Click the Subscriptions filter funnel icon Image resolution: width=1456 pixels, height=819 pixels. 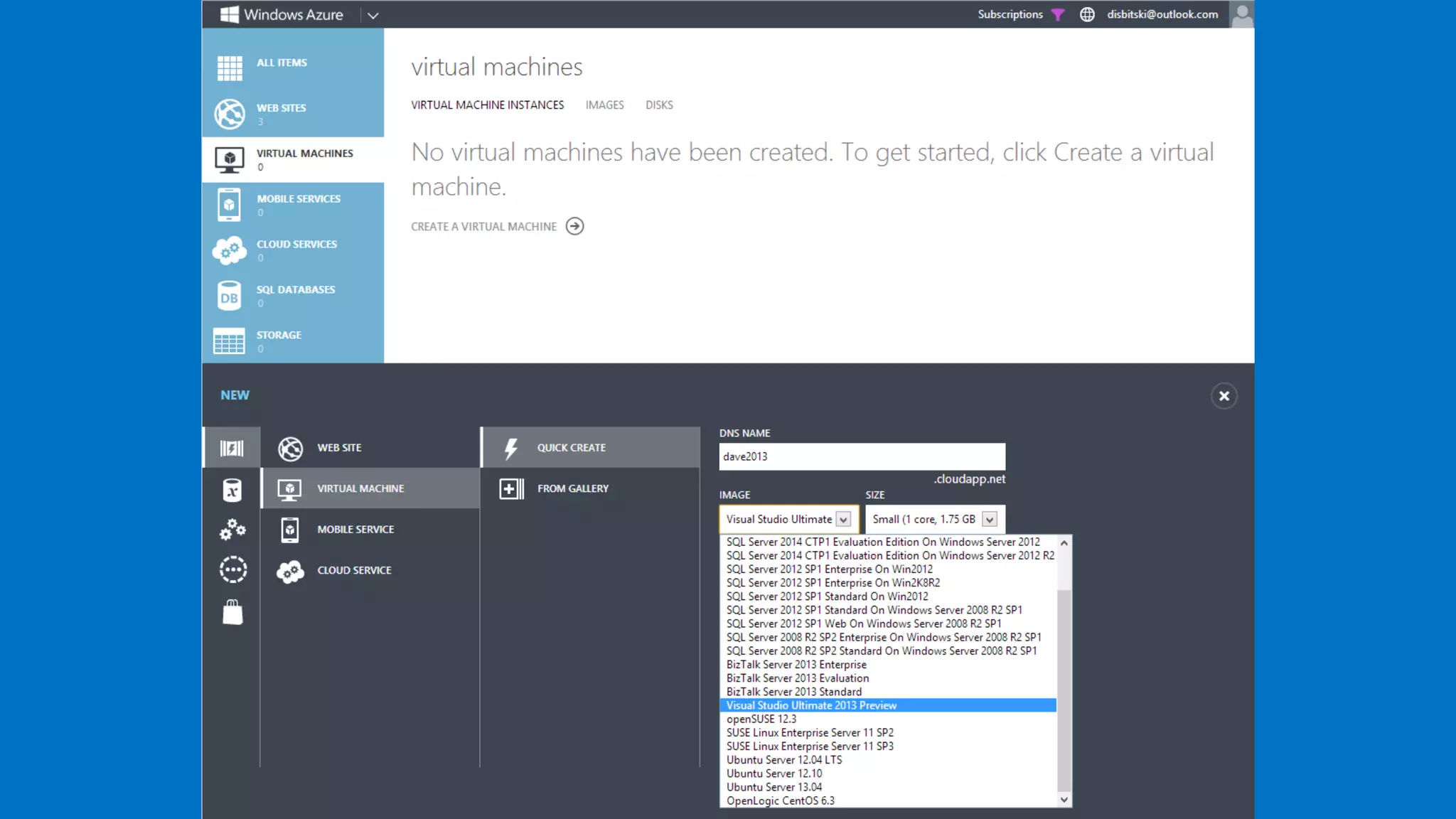[1058, 14]
